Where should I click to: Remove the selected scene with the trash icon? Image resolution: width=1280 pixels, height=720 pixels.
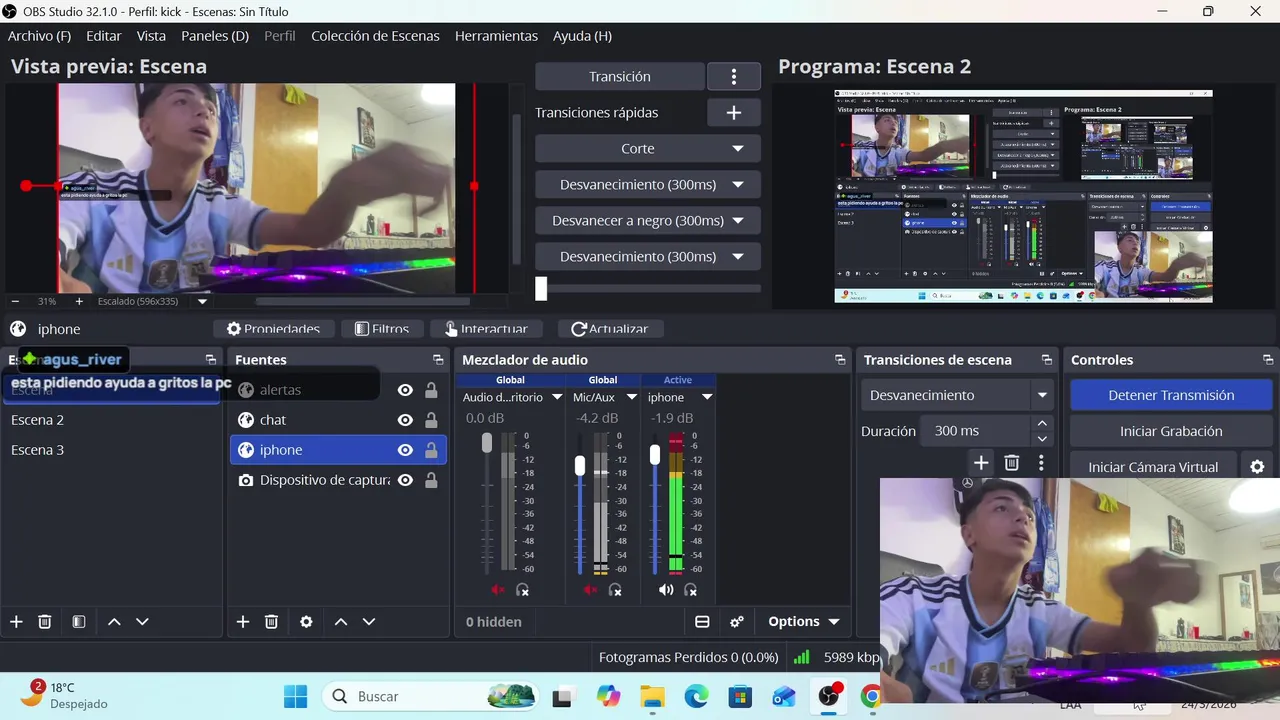(45, 622)
